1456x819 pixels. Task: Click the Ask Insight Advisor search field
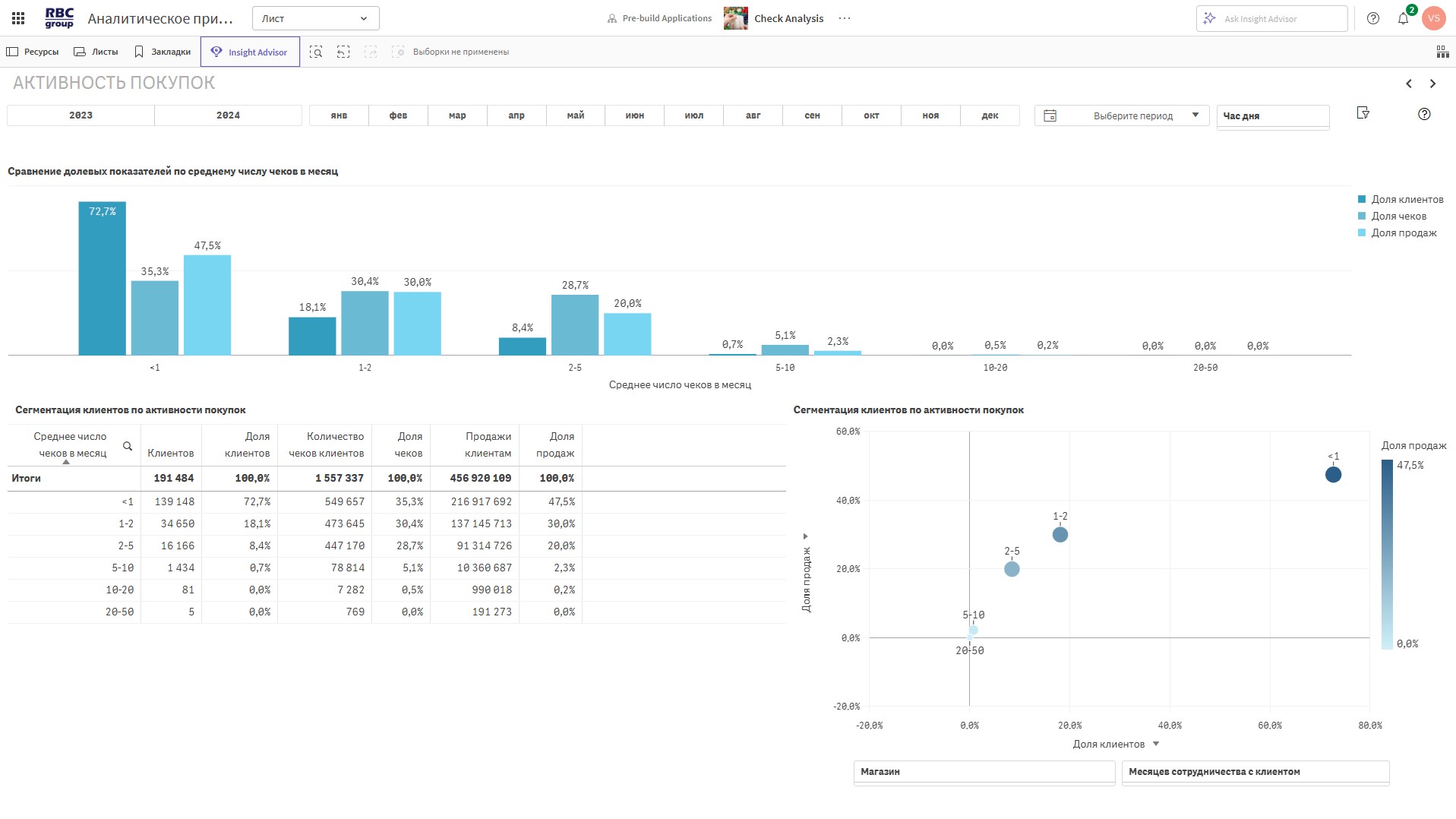1271,18
